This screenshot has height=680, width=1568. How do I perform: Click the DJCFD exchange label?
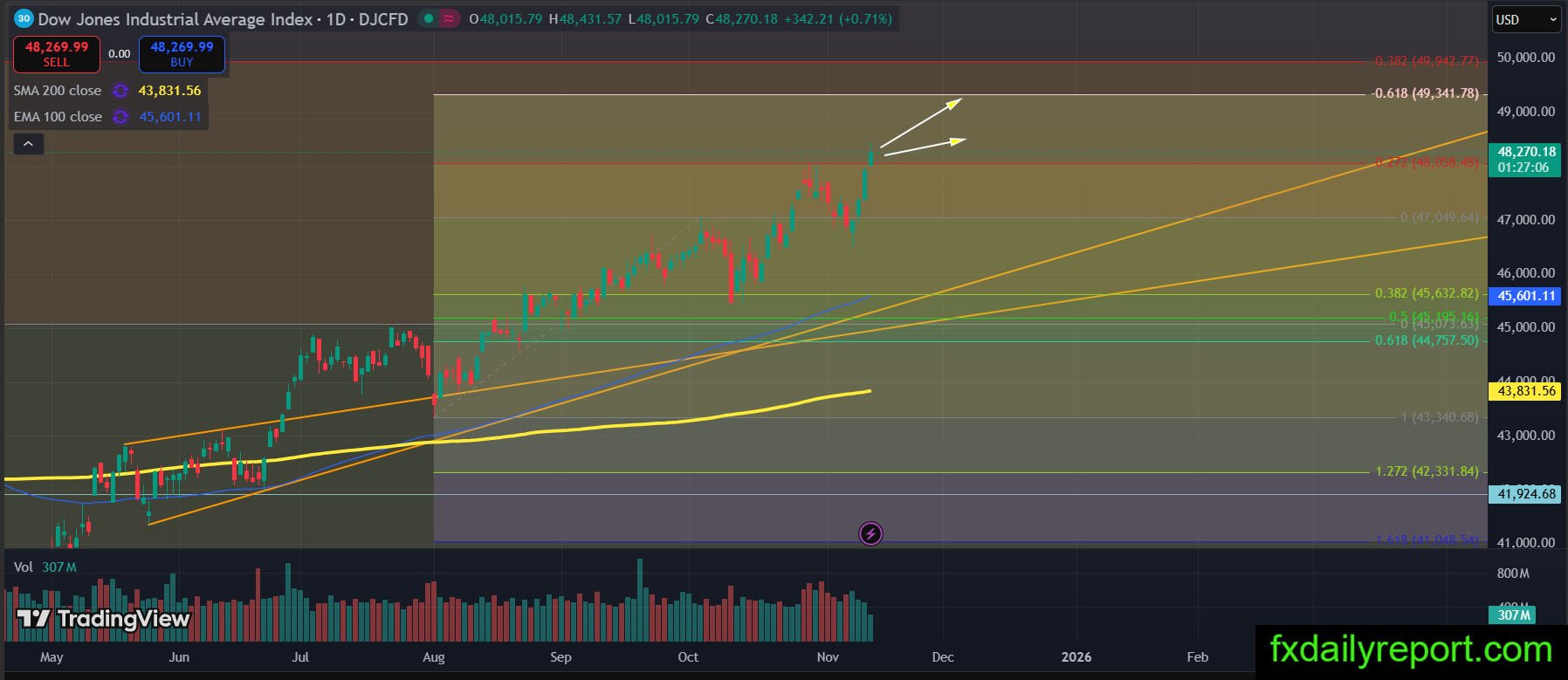(383, 18)
